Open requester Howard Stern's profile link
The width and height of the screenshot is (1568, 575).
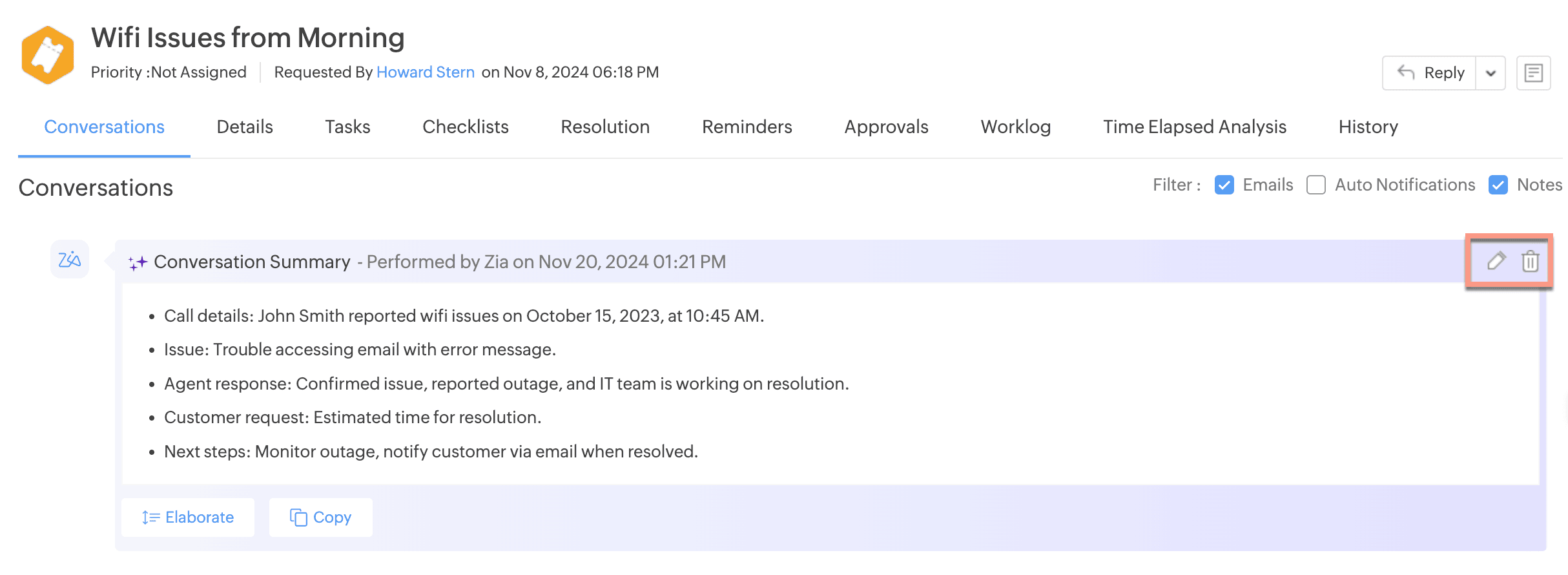[x=425, y=72]
